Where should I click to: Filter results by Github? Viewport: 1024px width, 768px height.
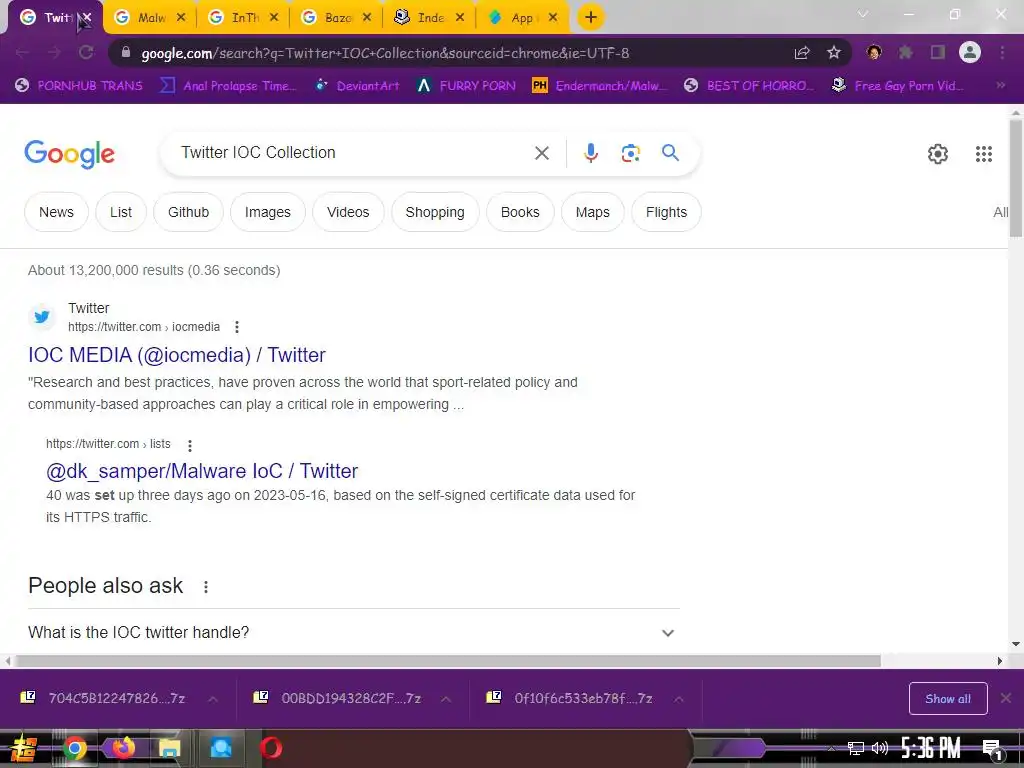188,212
